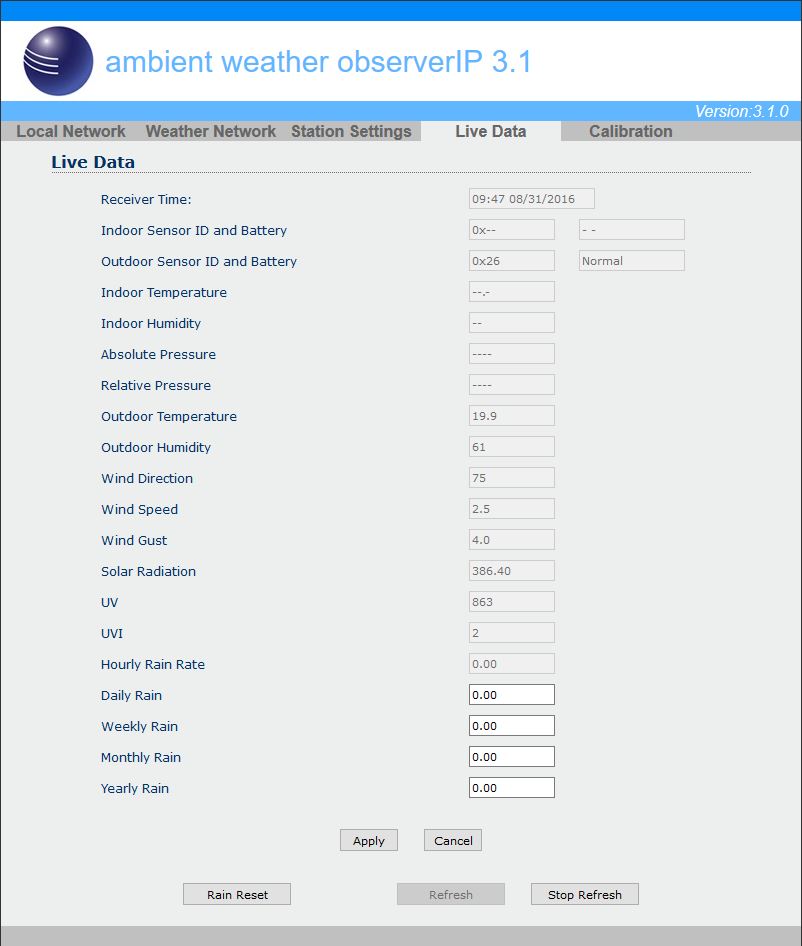The width and height of the screenshot is (802, 946).
Task: Click the Indoor Temperature value field
Action: tap(512, 292)
